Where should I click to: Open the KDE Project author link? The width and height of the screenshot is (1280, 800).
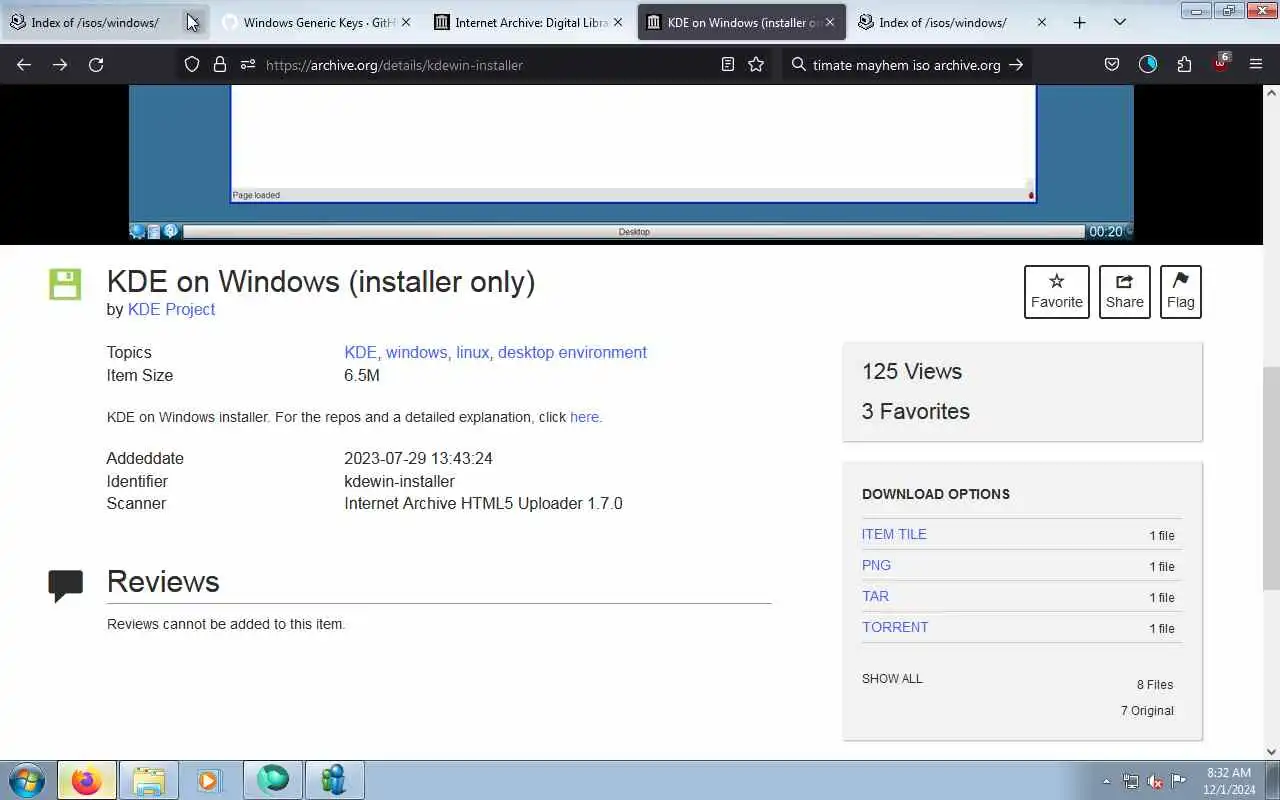click(171, 309)
